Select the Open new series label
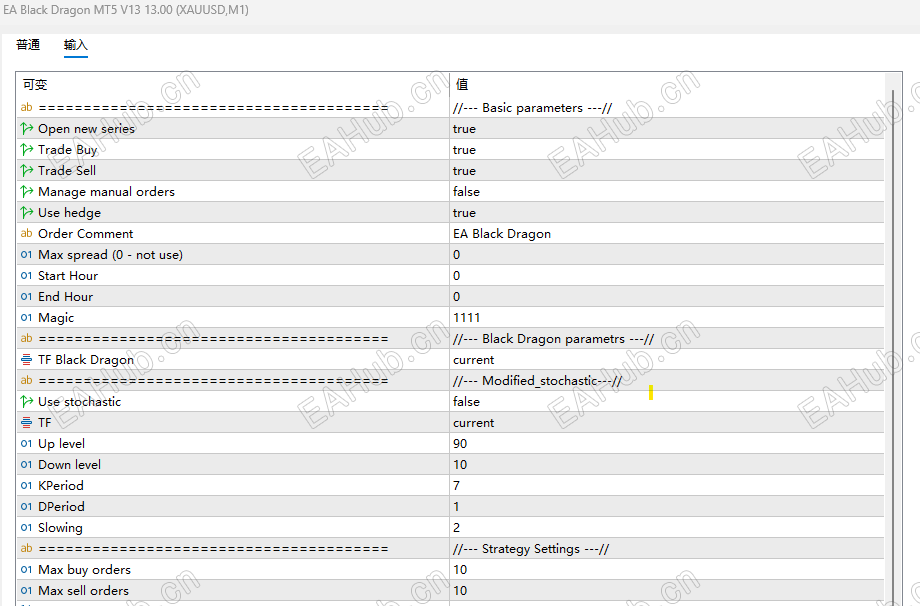Screen dimensions: 920x606 86,128
